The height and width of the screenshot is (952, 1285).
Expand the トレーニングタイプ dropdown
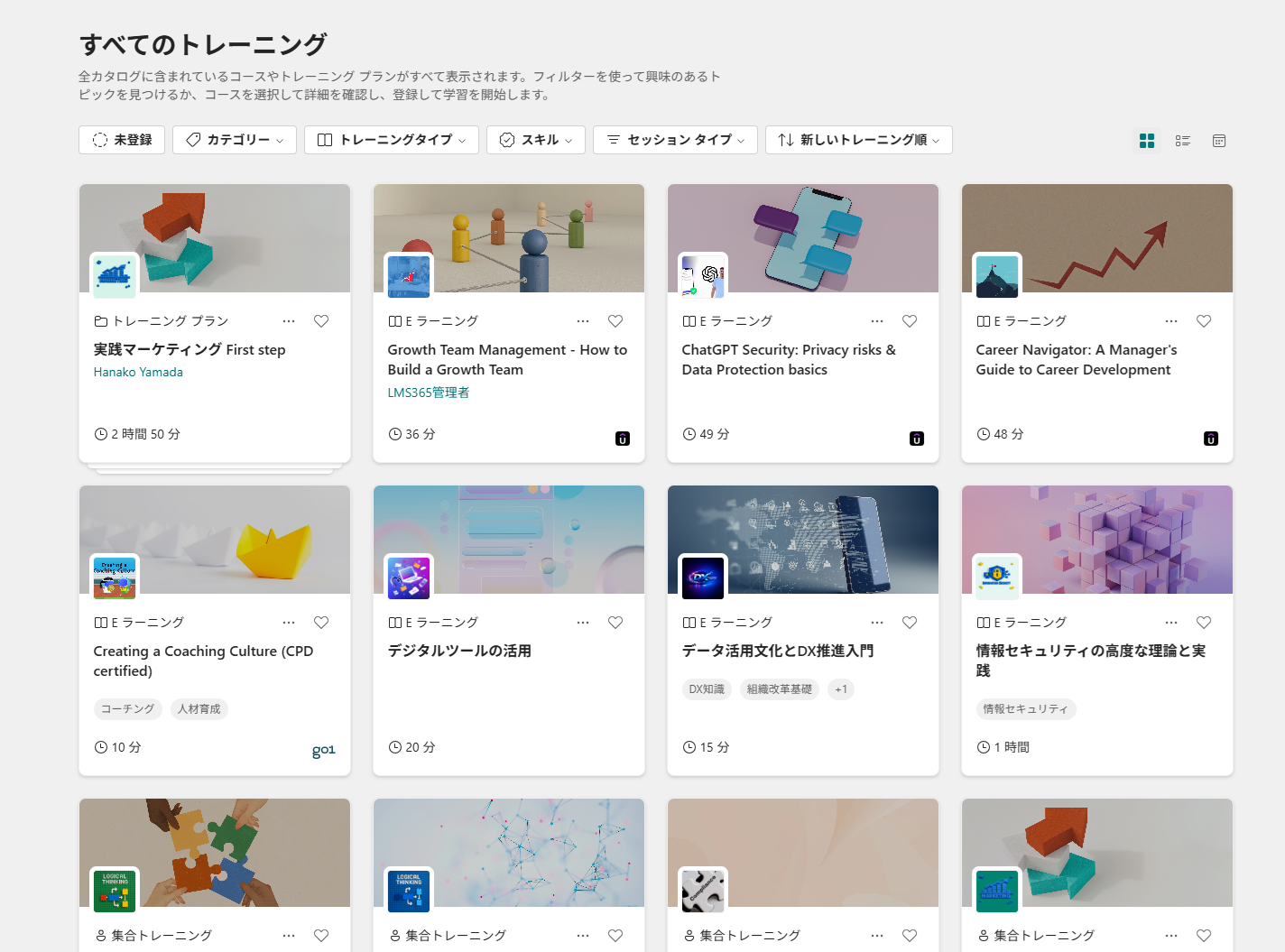coord(392,140)
